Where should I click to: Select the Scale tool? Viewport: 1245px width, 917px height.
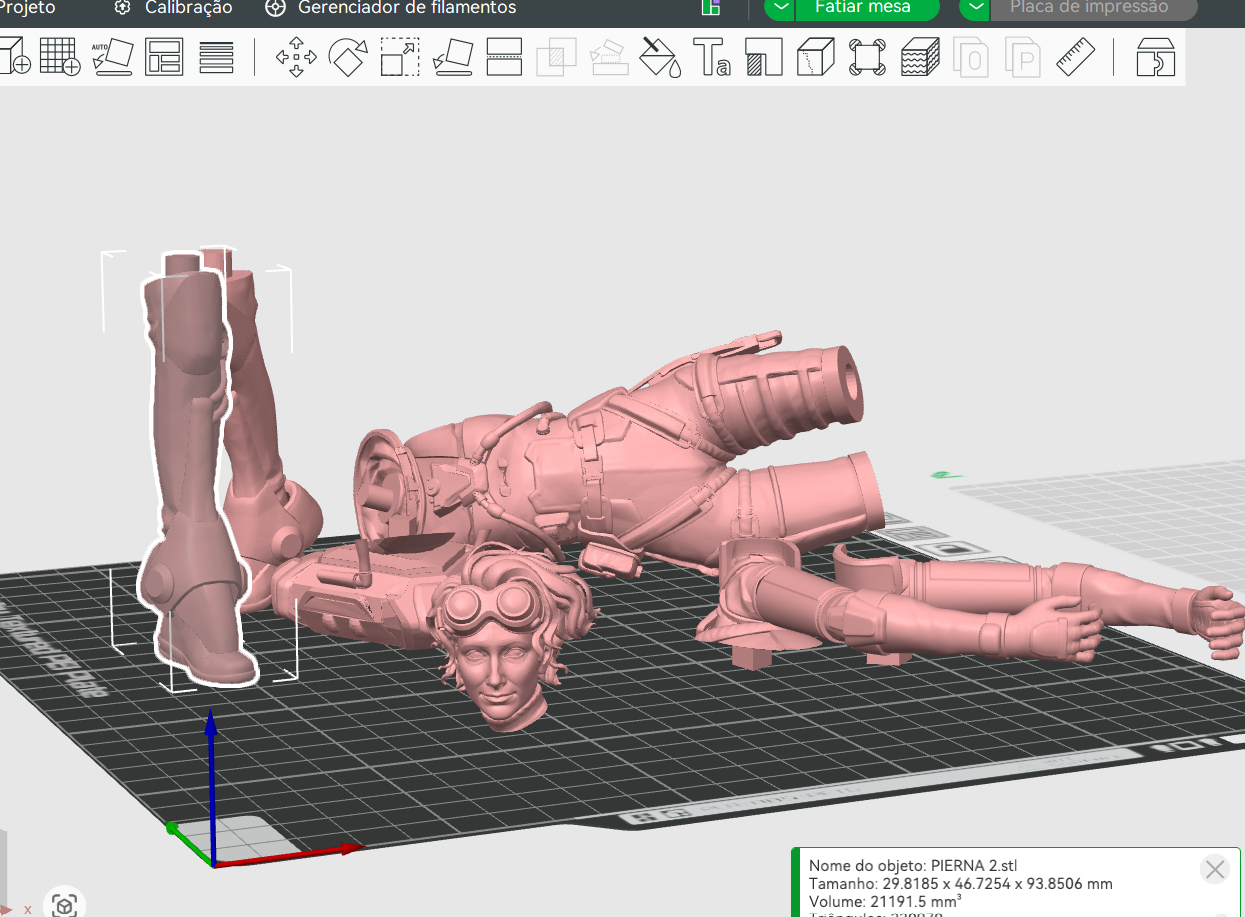point(400,57)
